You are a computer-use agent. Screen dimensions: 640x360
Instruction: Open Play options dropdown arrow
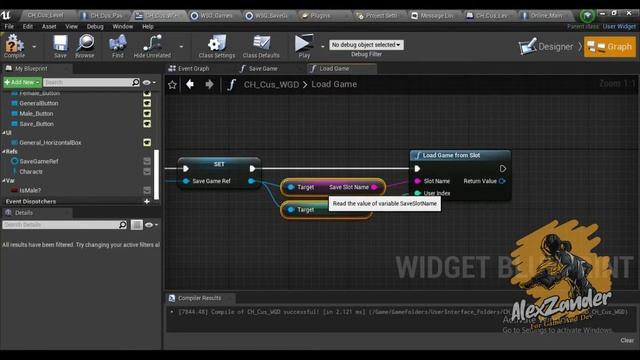point(322,47)
